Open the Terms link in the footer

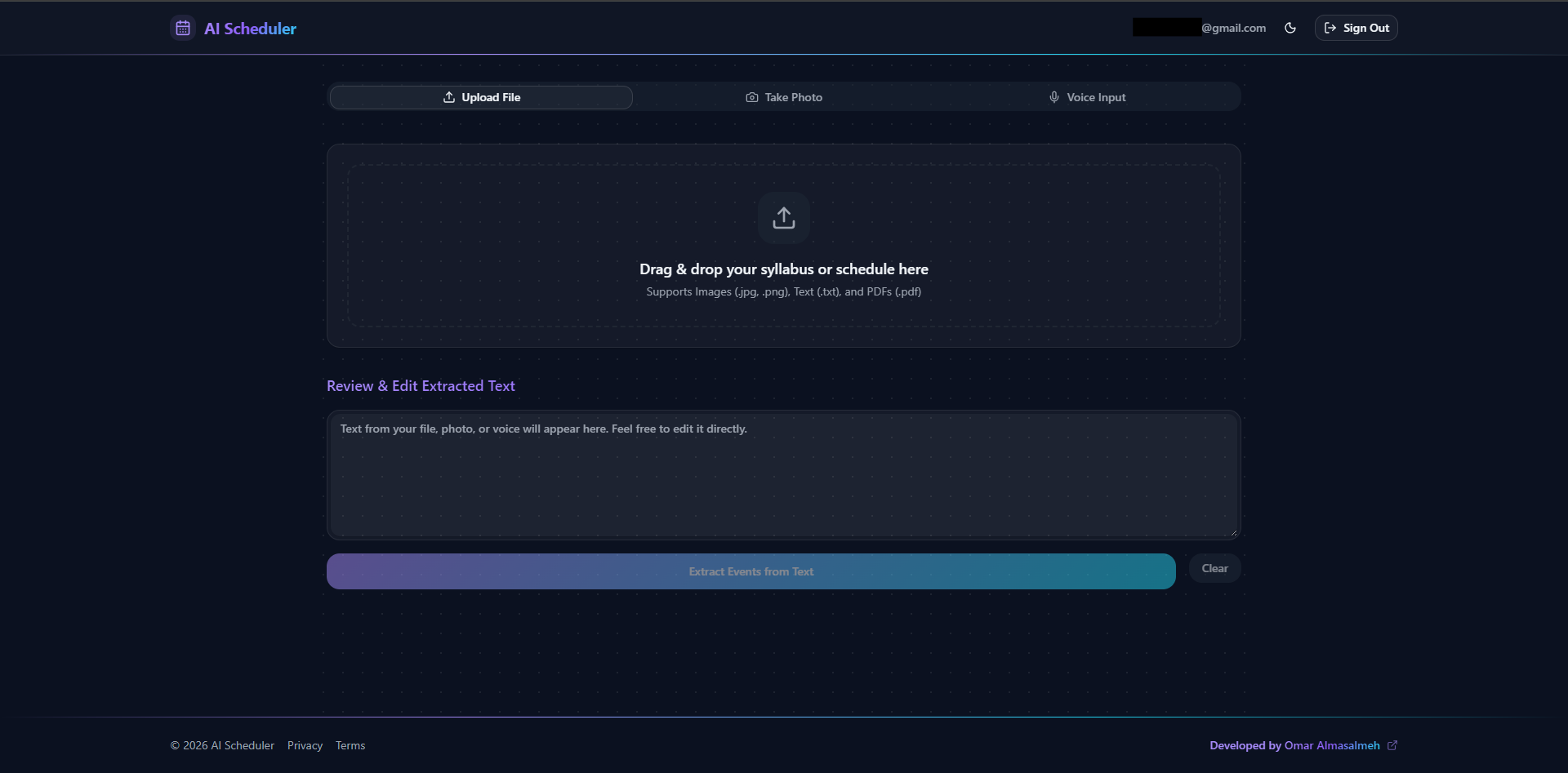(x=350, y=745)
